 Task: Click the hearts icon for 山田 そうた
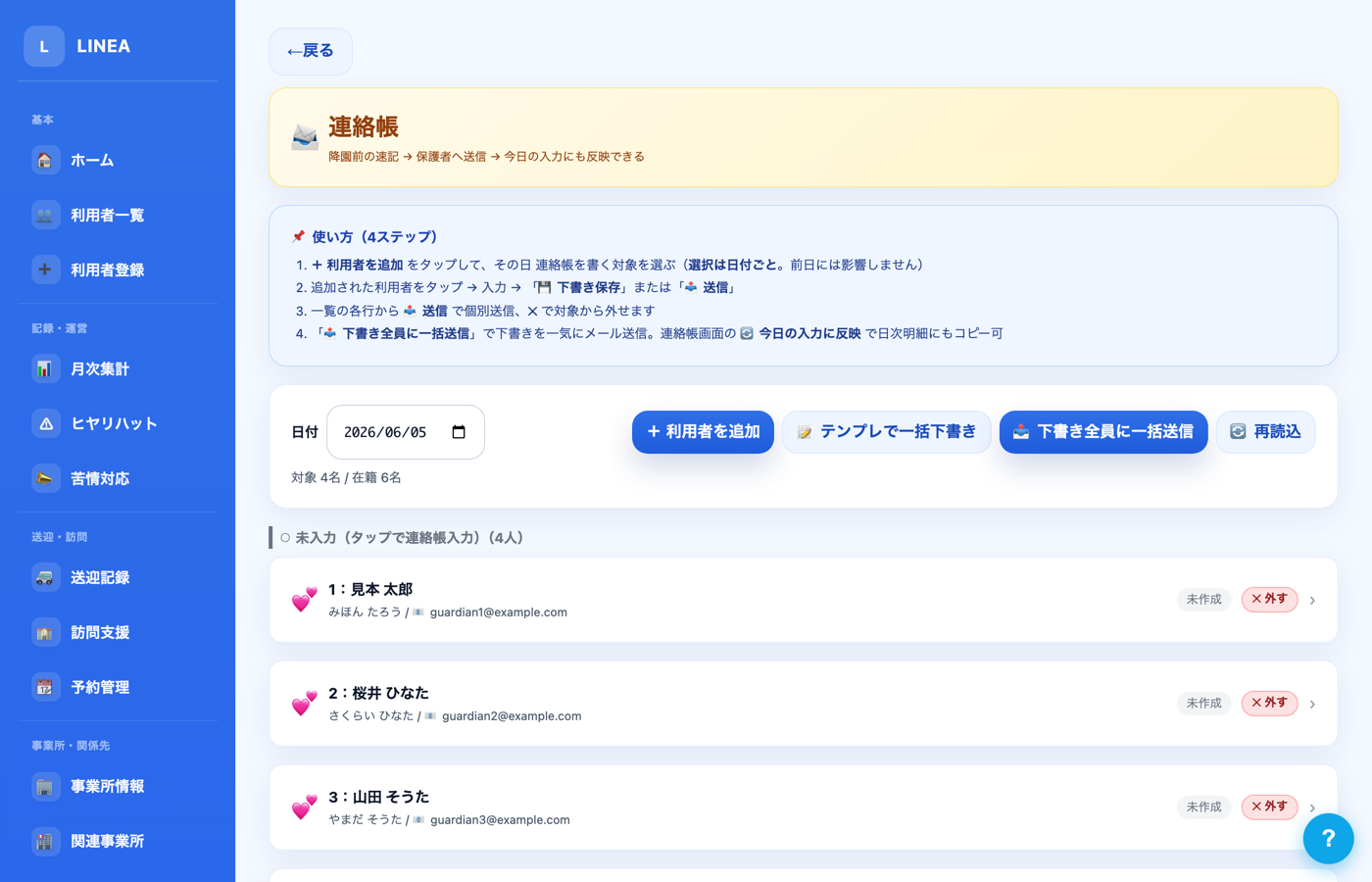pyautogui.click(x=305, y=808)
